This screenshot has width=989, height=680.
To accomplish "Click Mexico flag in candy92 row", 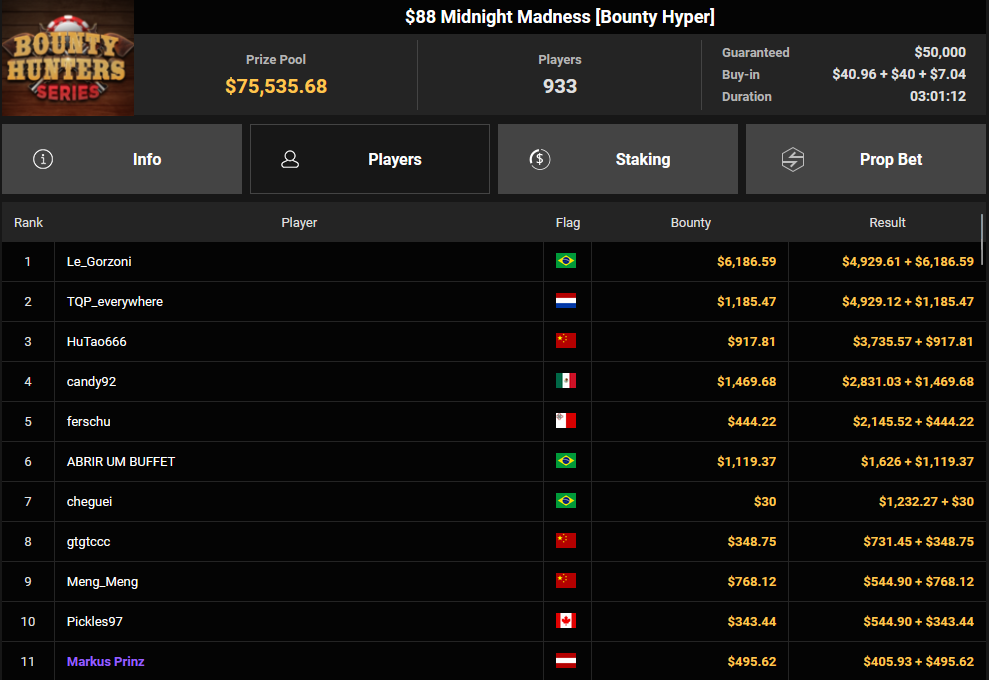I will click(566, 381).
